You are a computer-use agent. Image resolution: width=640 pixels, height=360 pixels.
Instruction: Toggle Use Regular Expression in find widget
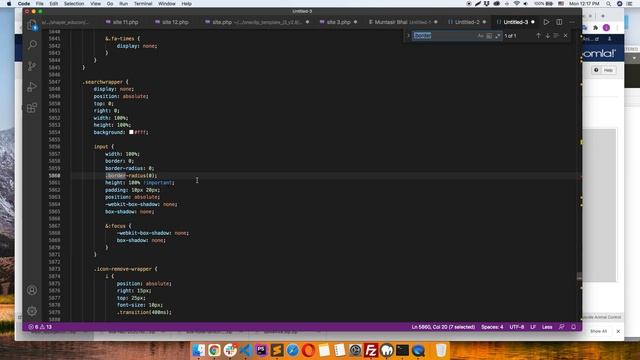coord(498,36)
